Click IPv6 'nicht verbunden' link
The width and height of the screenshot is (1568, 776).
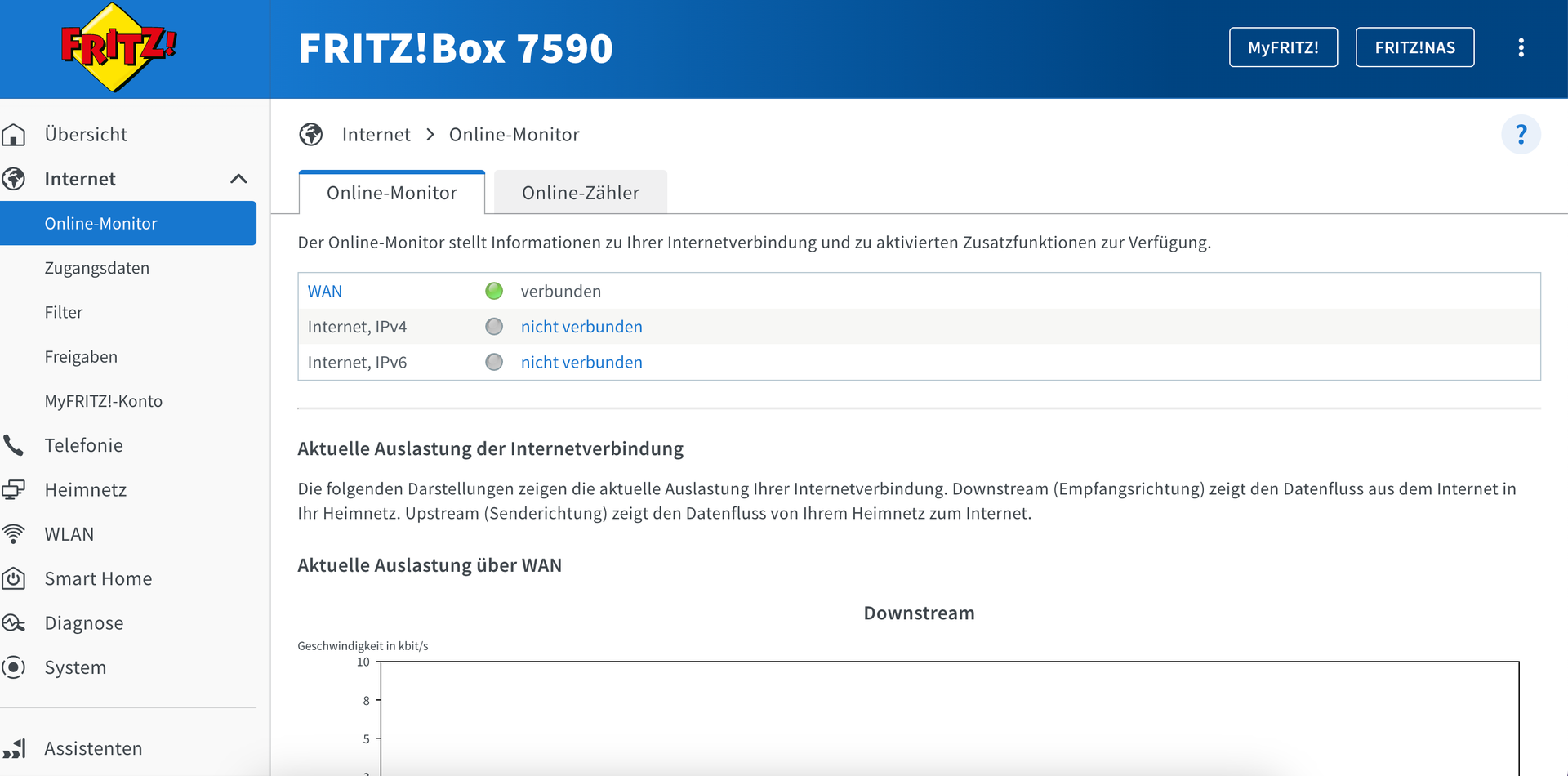[581, 362]
